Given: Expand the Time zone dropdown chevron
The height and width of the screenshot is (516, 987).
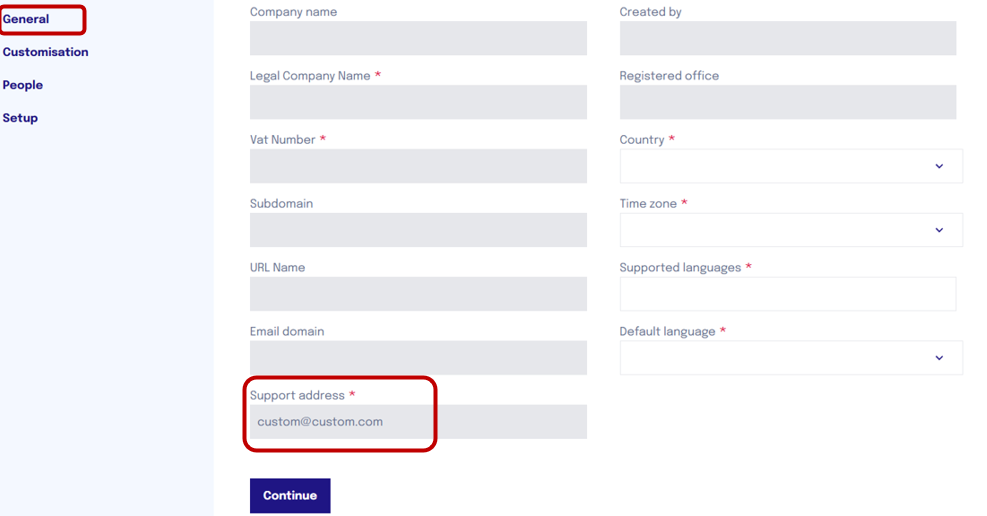Looking at the screenshot, I should (x=939, y=230).
